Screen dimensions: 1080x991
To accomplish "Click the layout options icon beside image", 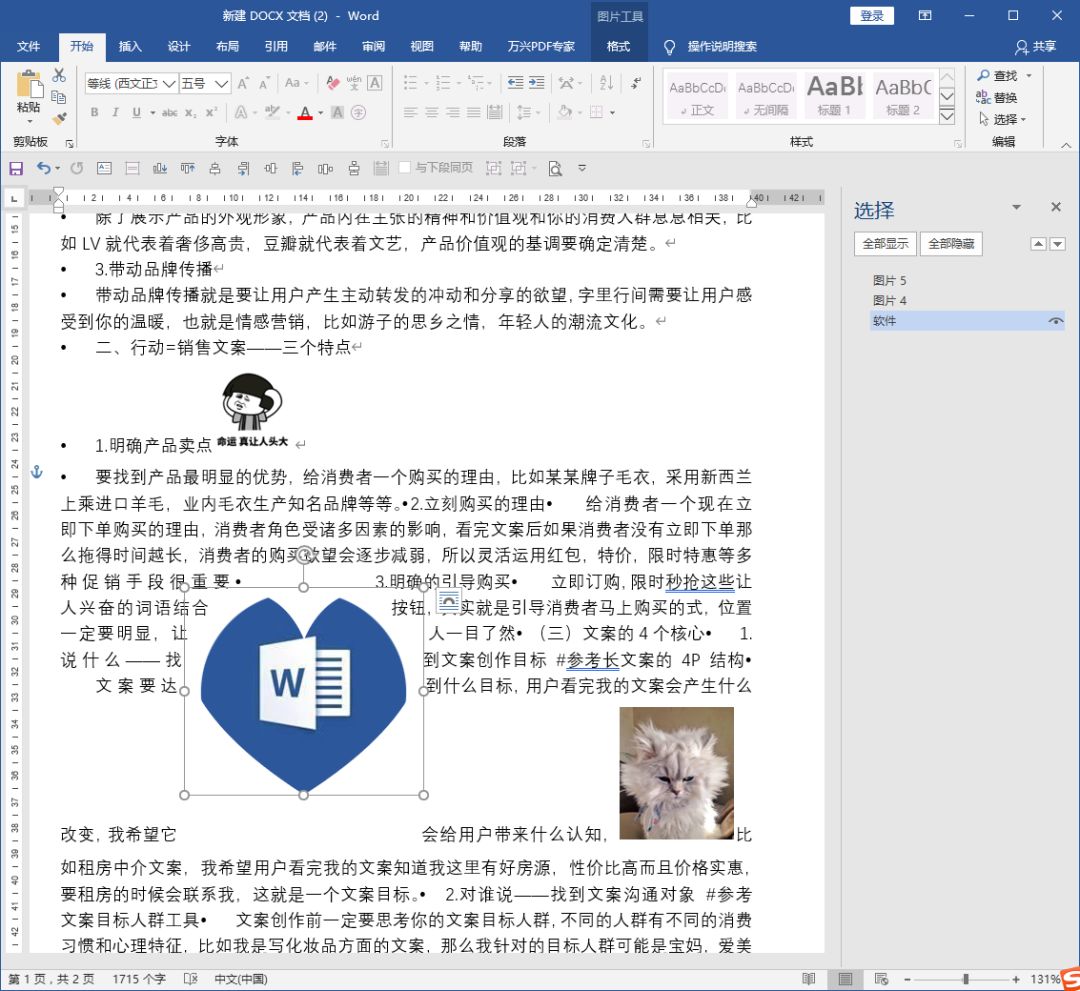I will (448, 601).
